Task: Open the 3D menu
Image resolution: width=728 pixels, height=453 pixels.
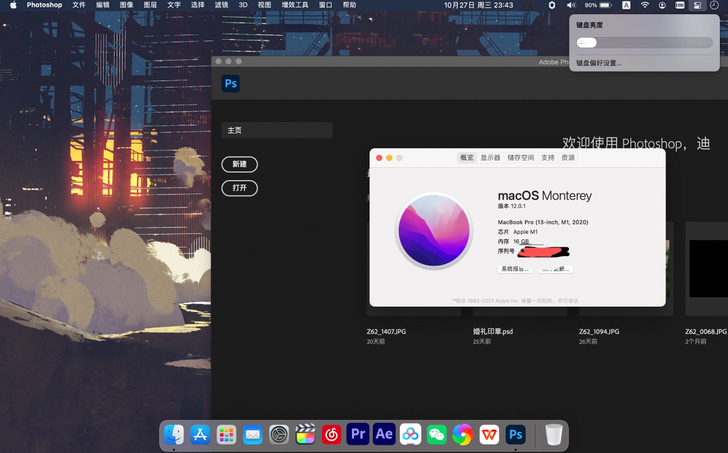Action: 243,5
